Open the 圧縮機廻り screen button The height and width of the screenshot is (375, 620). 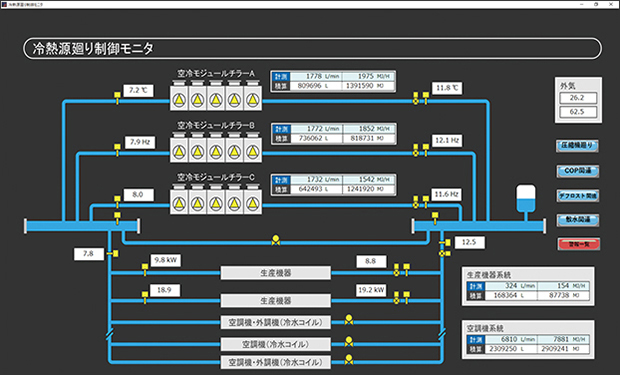[577, 146]
